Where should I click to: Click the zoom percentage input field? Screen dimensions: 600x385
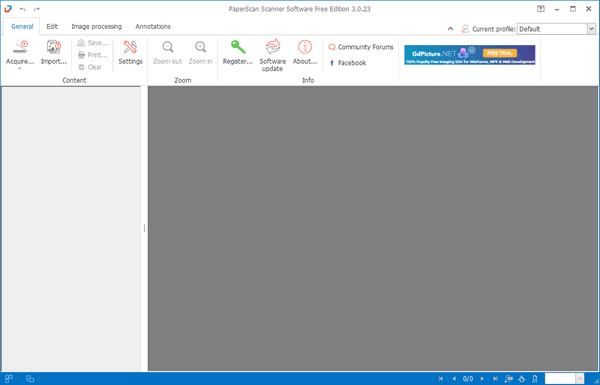click(x=560, y=379)
